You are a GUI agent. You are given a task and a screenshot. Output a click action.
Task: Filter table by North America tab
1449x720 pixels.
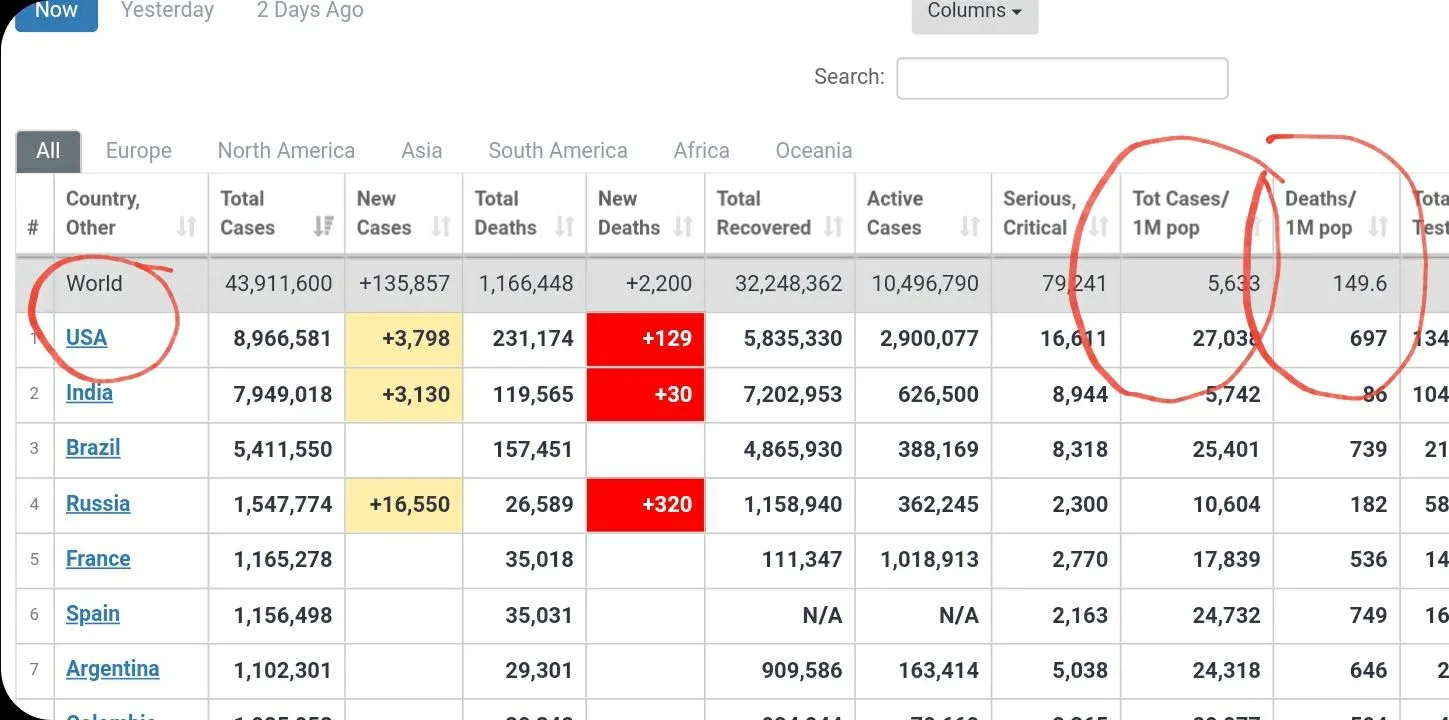(x=286, y=151)
